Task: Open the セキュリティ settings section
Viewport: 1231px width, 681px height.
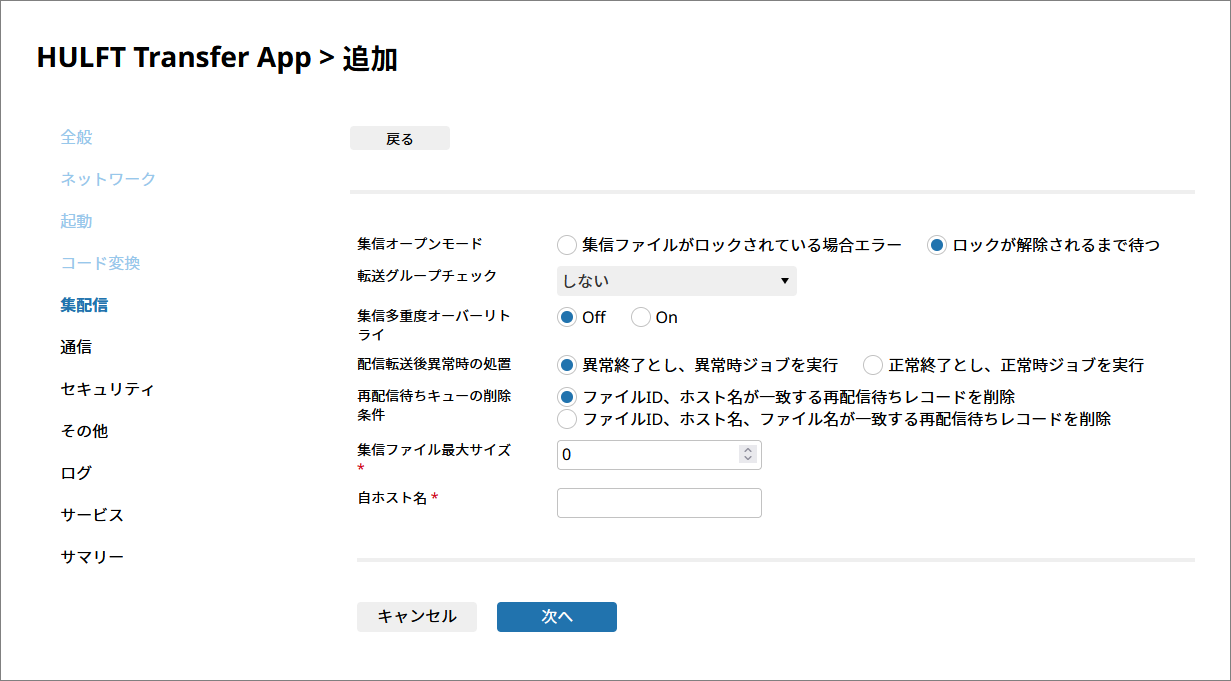Action: pyautogui.click(x=108, y=389)
